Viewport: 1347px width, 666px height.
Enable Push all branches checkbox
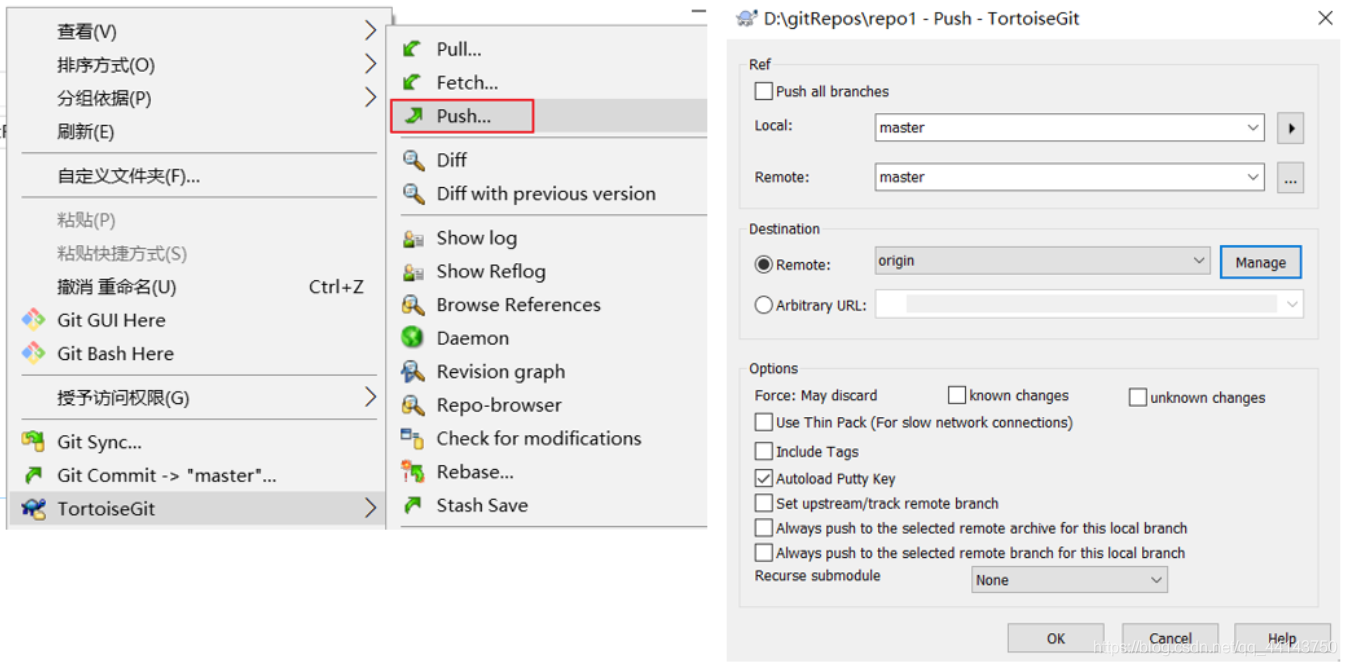(x=764, y=91)
